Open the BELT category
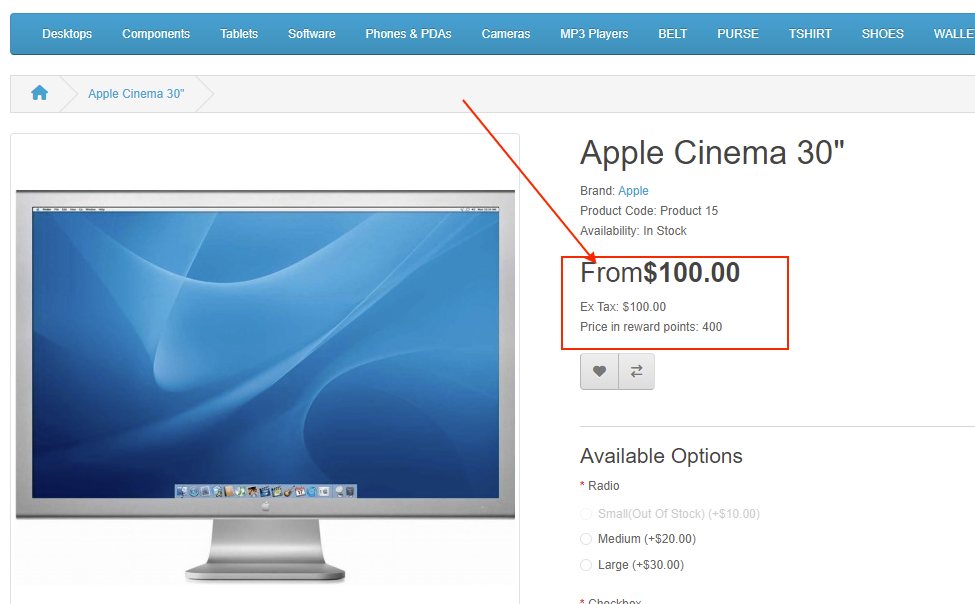The image size is (975, 604). click(x=673, y=34)
